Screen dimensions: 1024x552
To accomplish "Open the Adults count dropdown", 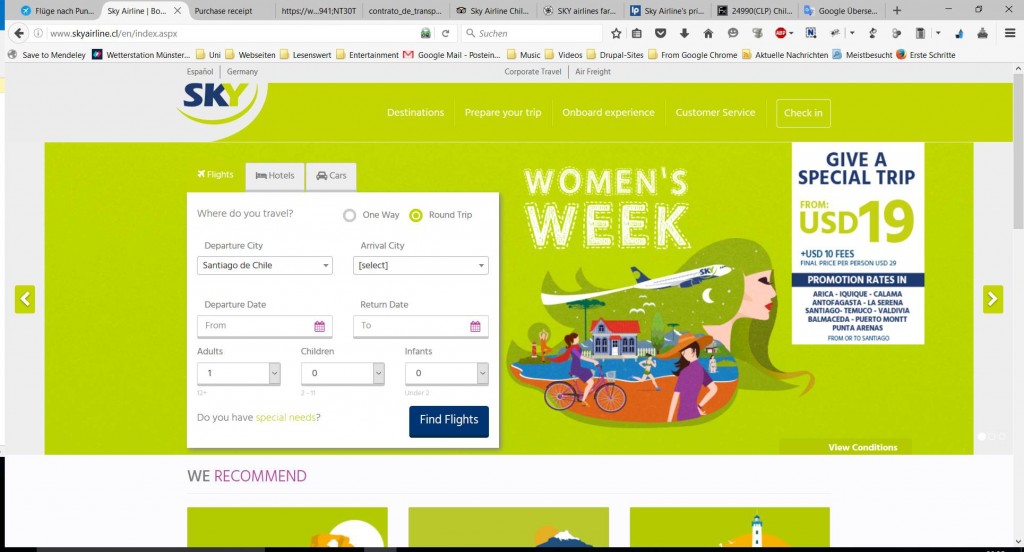I will click(x=238, y=373).
